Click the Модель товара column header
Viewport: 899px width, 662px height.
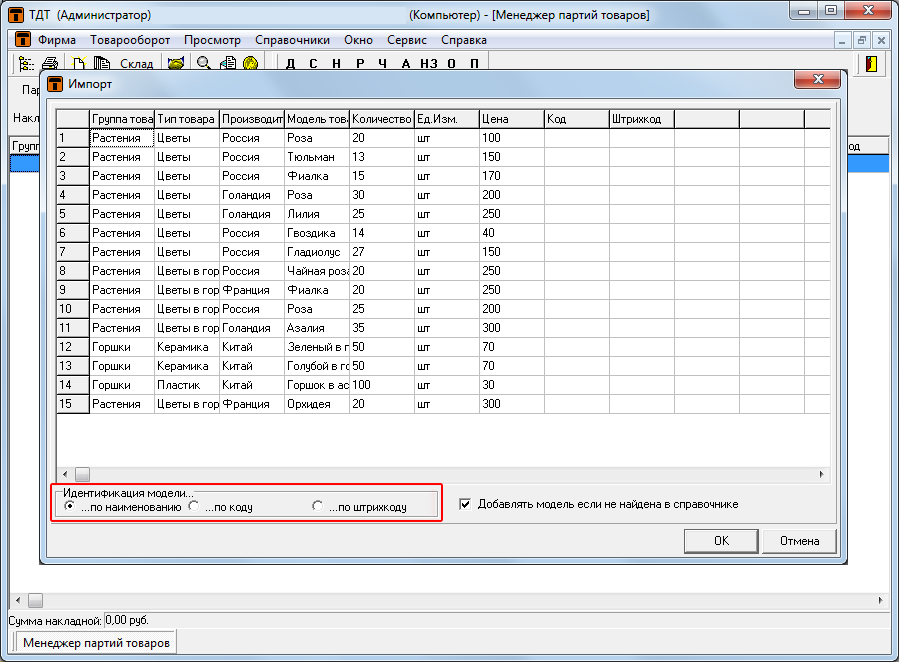[x=317, y=119]
